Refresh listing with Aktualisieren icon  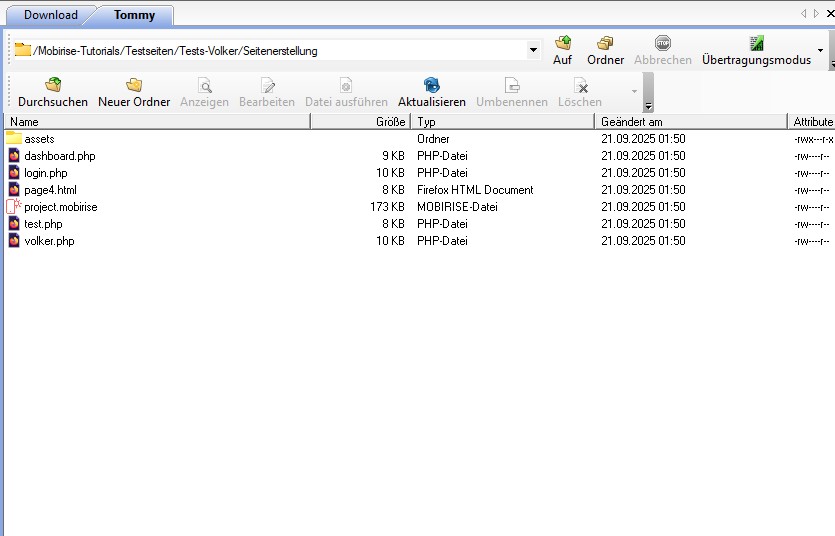[431, 85]
